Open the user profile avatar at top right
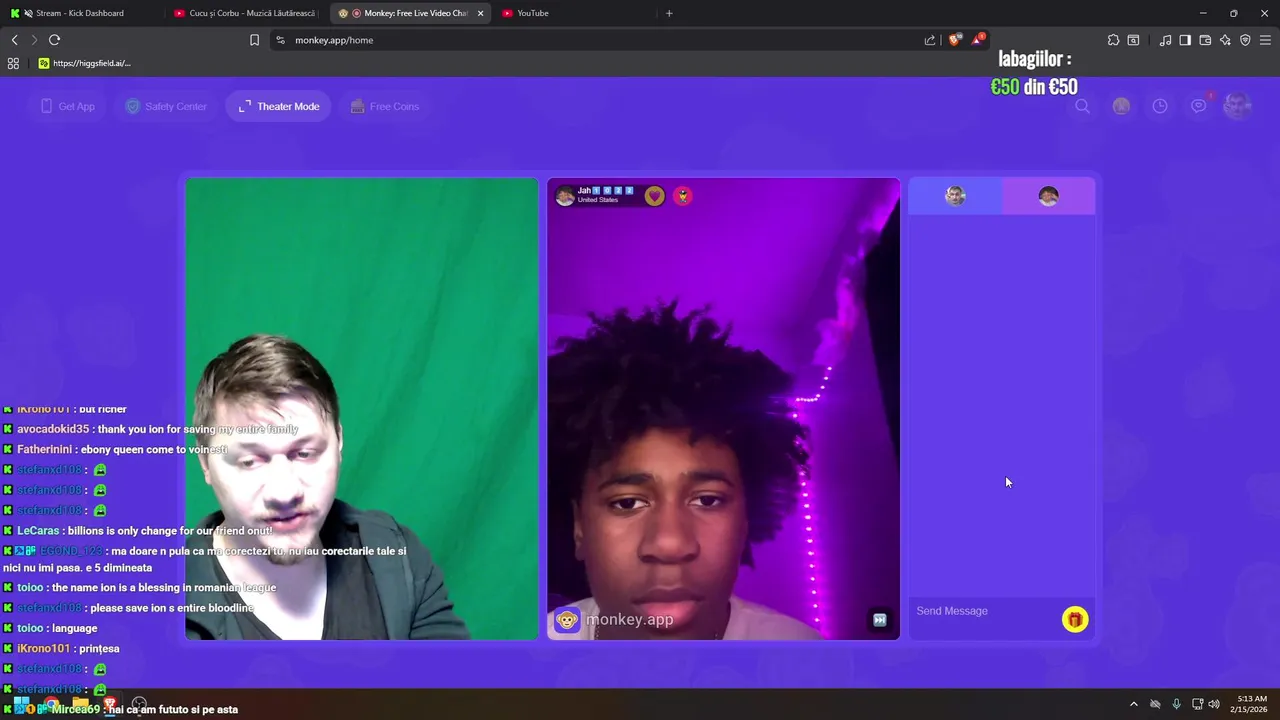The width and height of the screenshot is (1280, 720). [1238, 106]
